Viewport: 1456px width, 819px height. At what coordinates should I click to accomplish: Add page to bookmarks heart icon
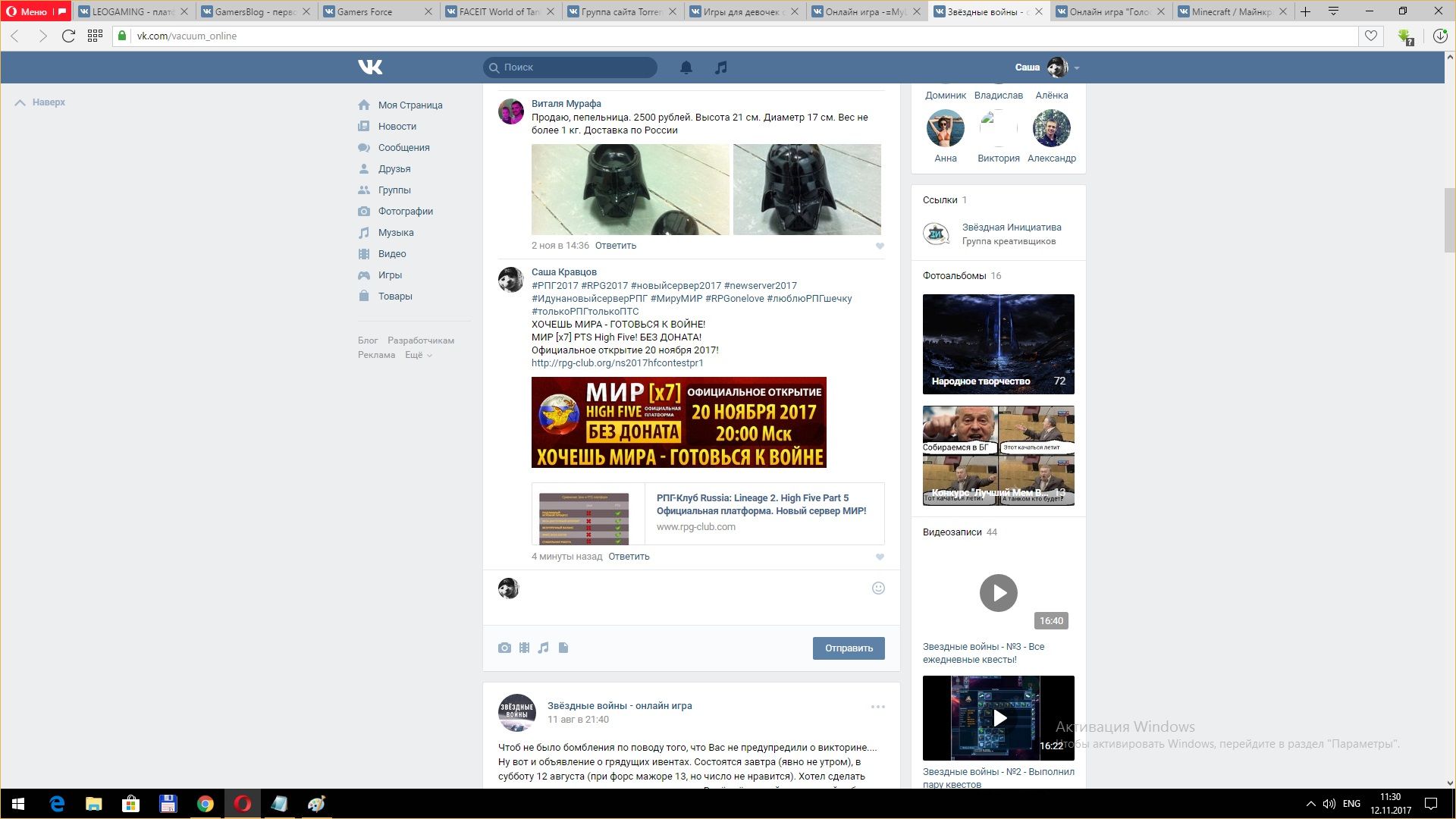point(1371,36)
